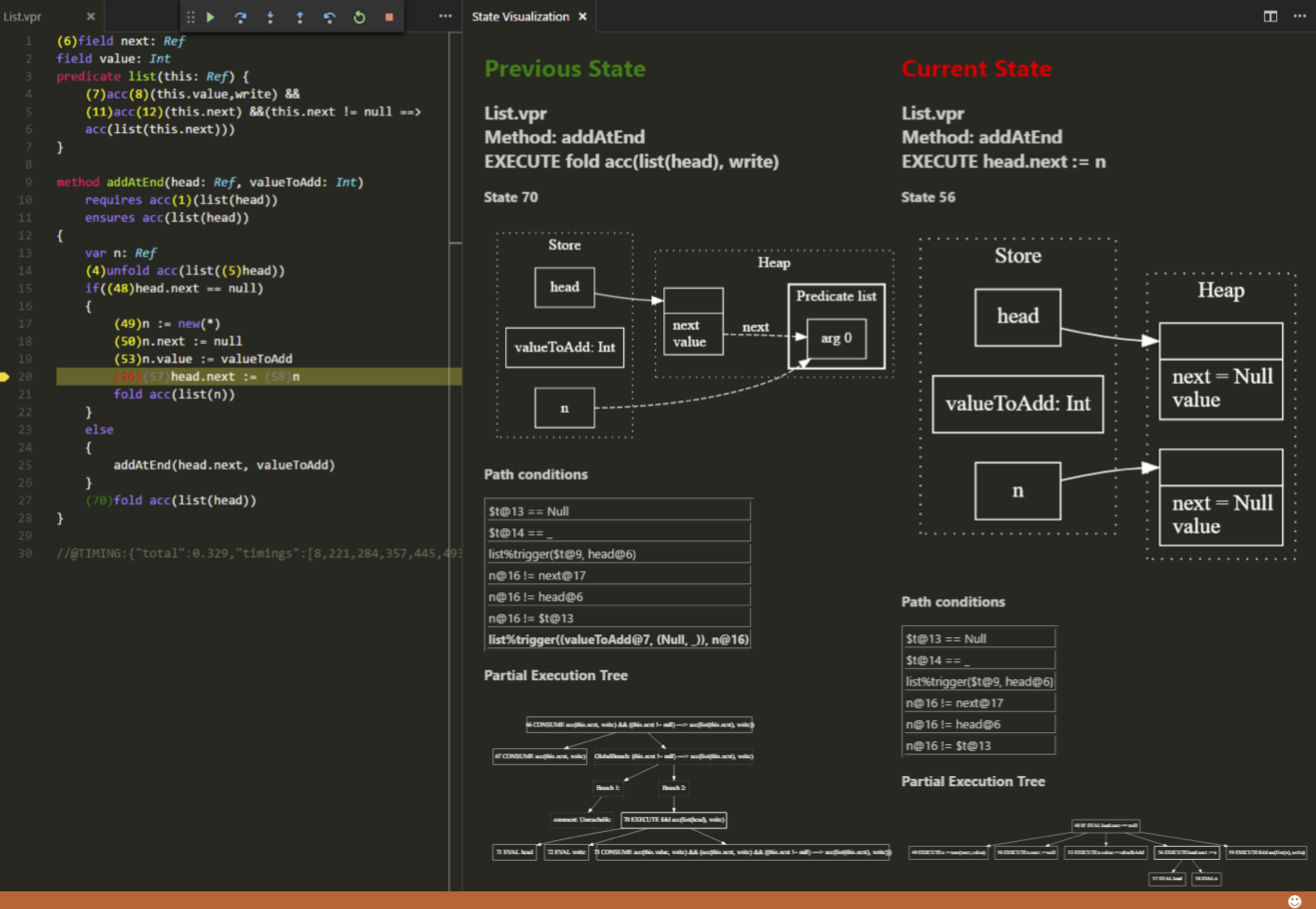1316x909 pixels.
Task: Click 'valueToAdd: Int' node in Previous State
Action: [x=565, y=348]
